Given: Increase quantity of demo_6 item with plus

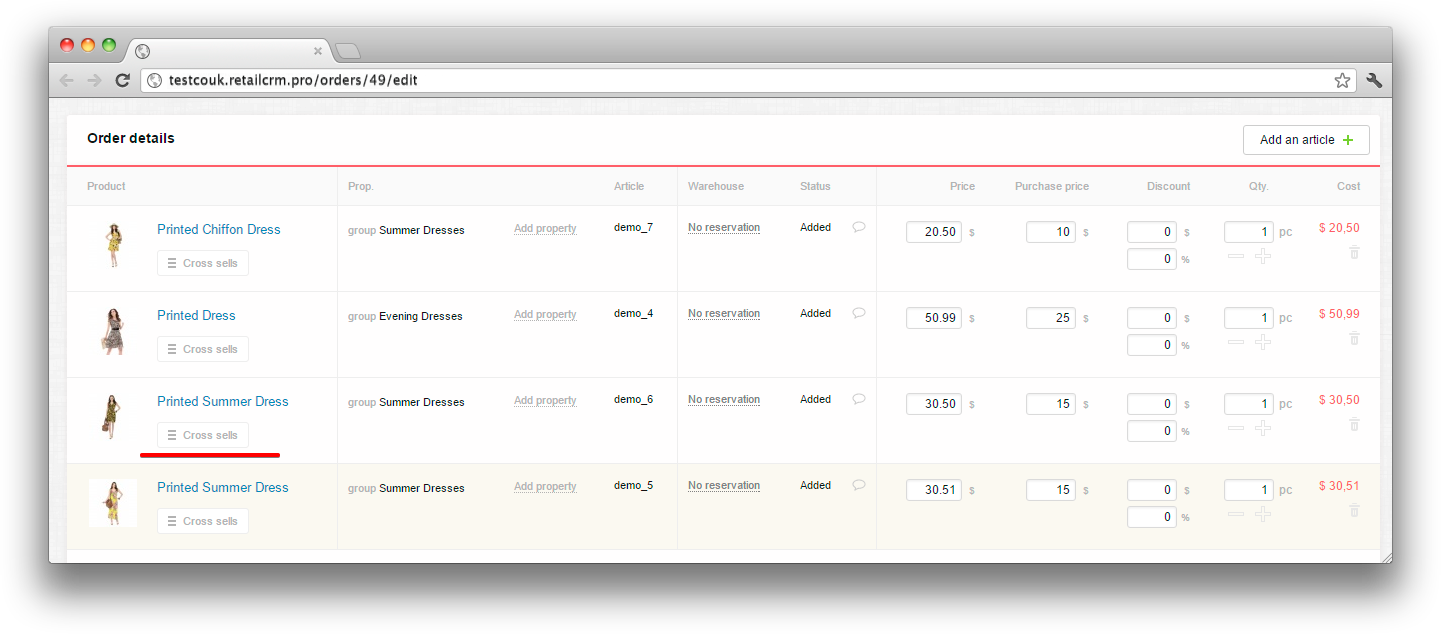Looking at the screenshot, I should click(1263, 428).
